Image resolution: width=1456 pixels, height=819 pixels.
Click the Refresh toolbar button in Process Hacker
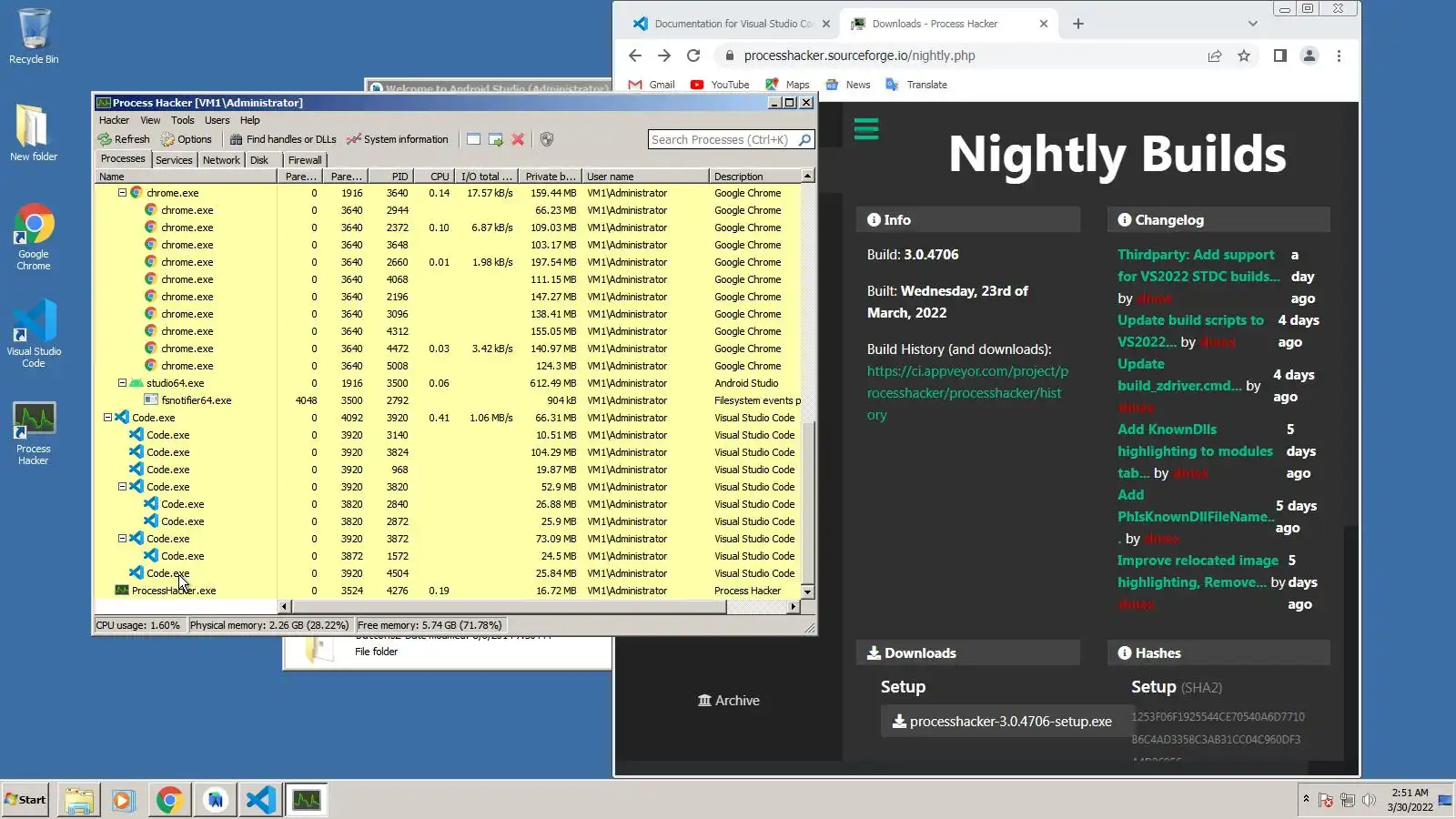pyautogui.click(x=124, y=139)
